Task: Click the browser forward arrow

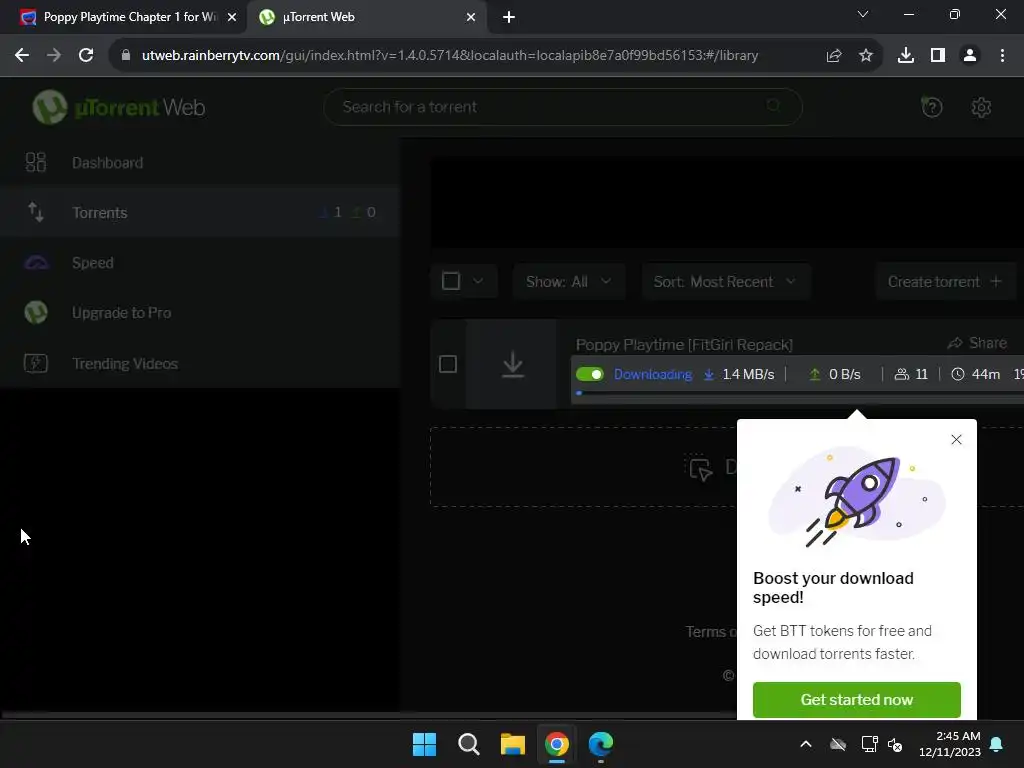Action: point(54,56)
